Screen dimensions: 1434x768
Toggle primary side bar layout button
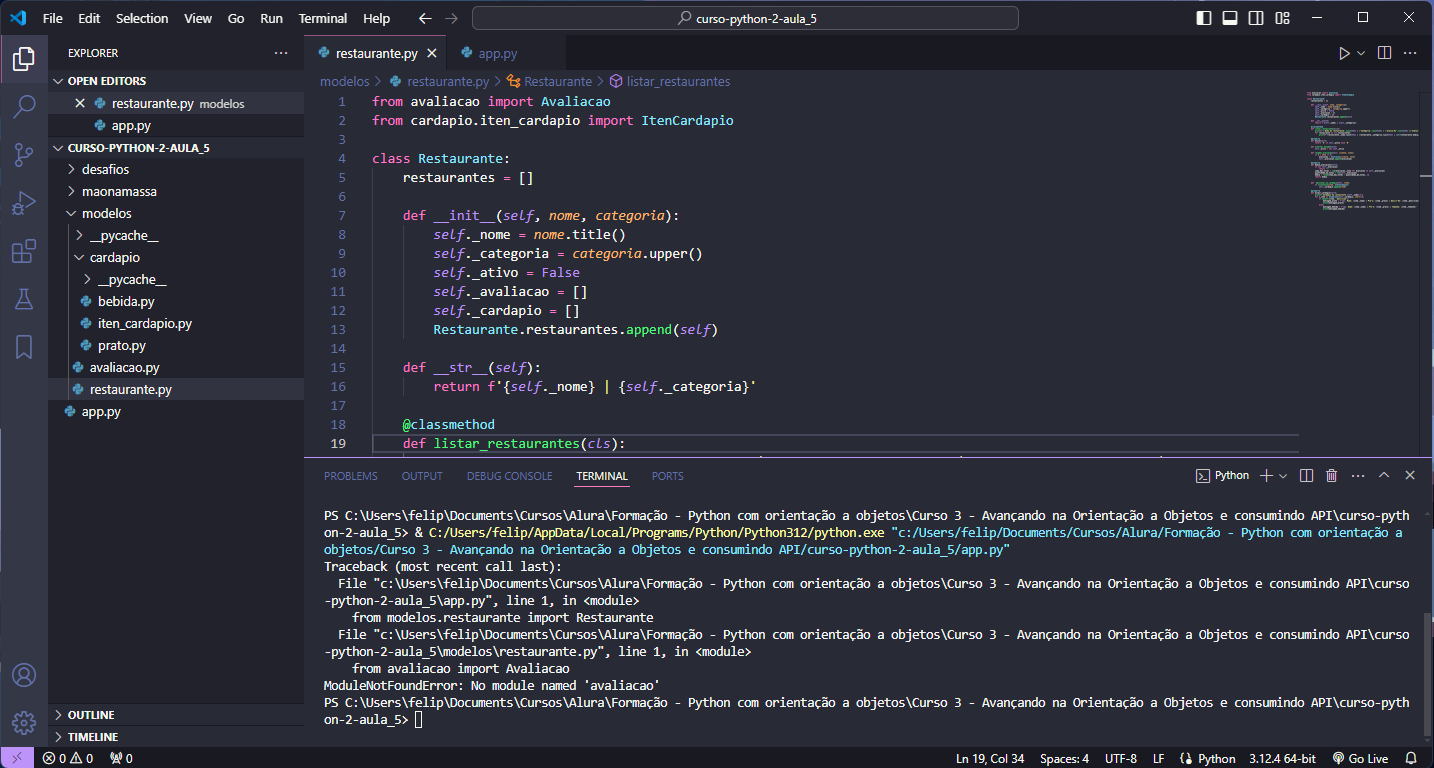click(1203, 18)
